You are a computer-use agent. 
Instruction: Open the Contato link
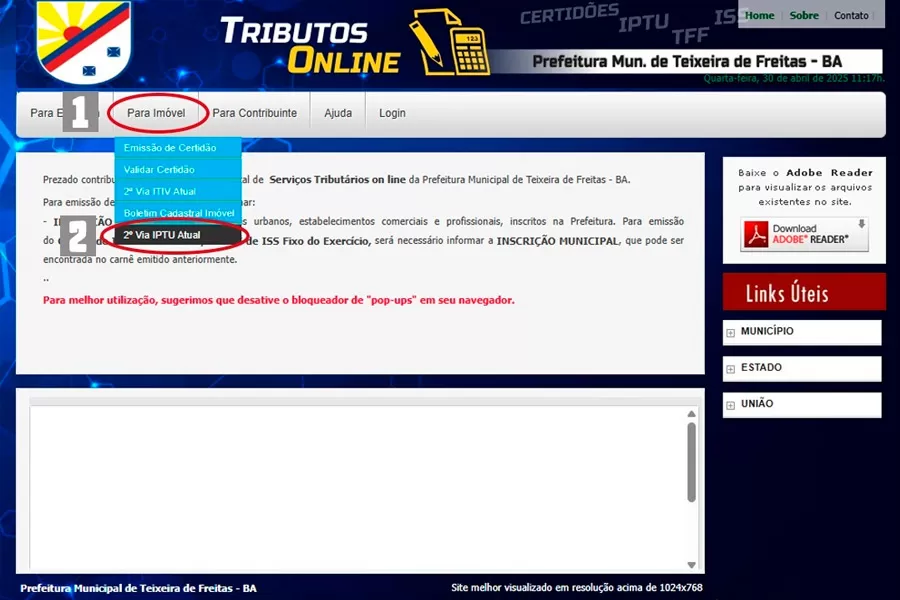(851, 16)
